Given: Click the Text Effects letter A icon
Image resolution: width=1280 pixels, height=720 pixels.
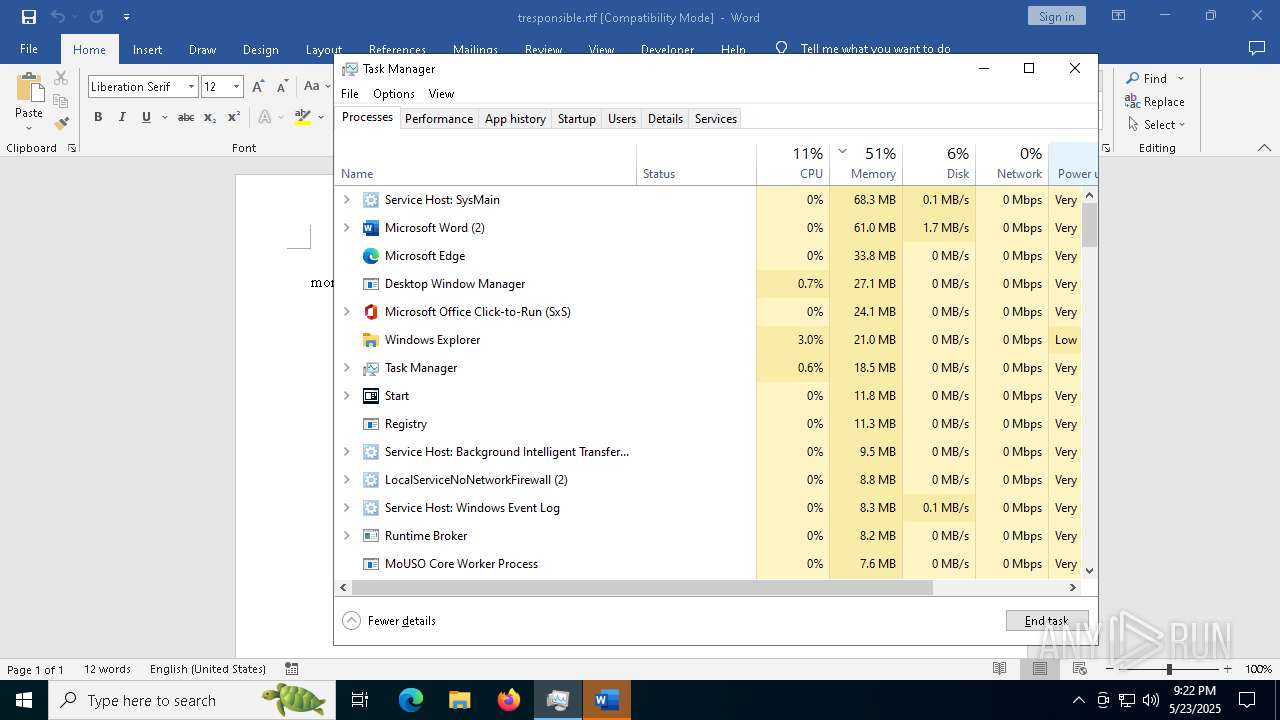Looking at the screenshot, I should (x=264, y=117).
